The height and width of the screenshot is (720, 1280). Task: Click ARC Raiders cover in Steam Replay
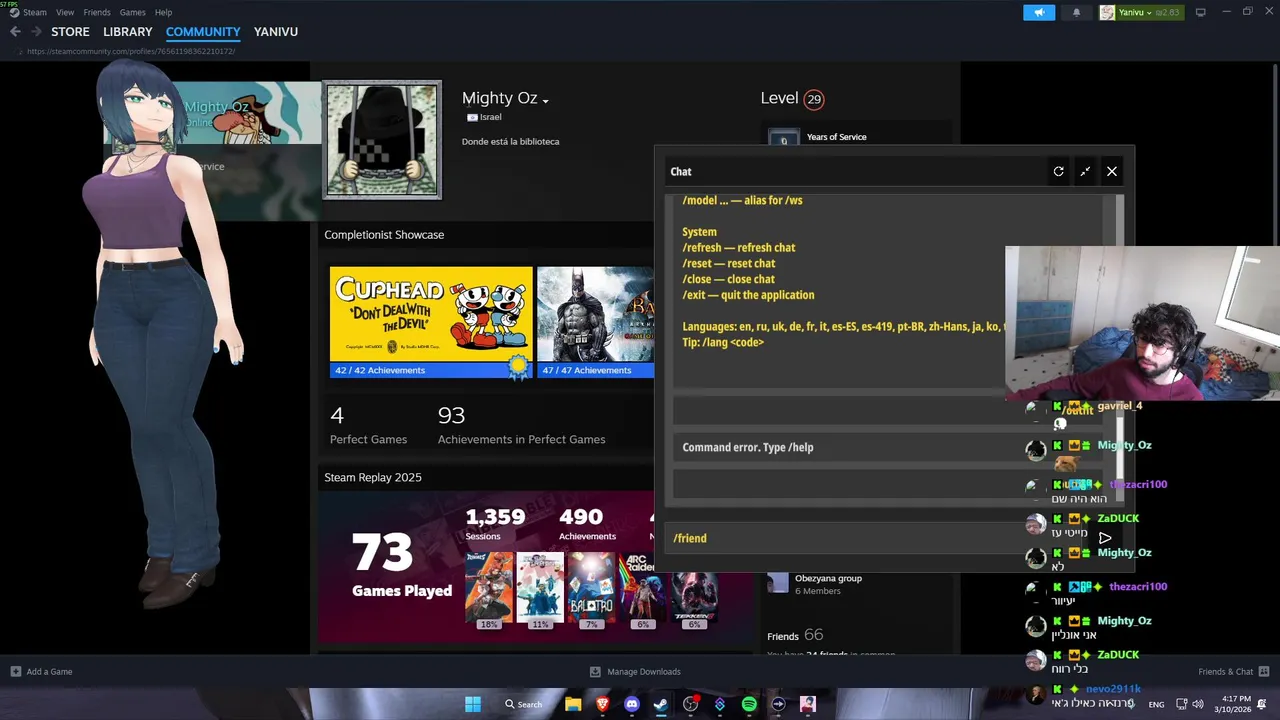(643, 585)
